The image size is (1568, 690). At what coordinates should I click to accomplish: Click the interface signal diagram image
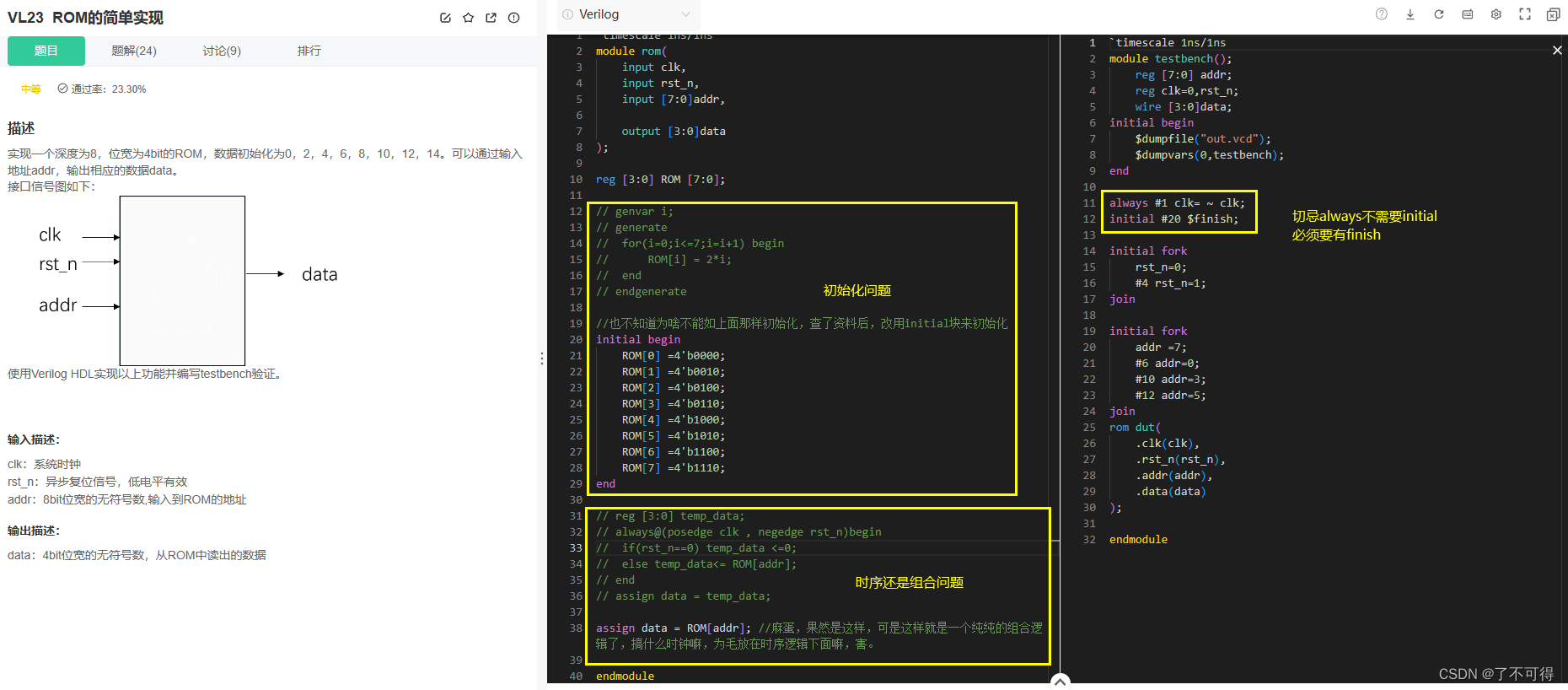coord(188,281)
